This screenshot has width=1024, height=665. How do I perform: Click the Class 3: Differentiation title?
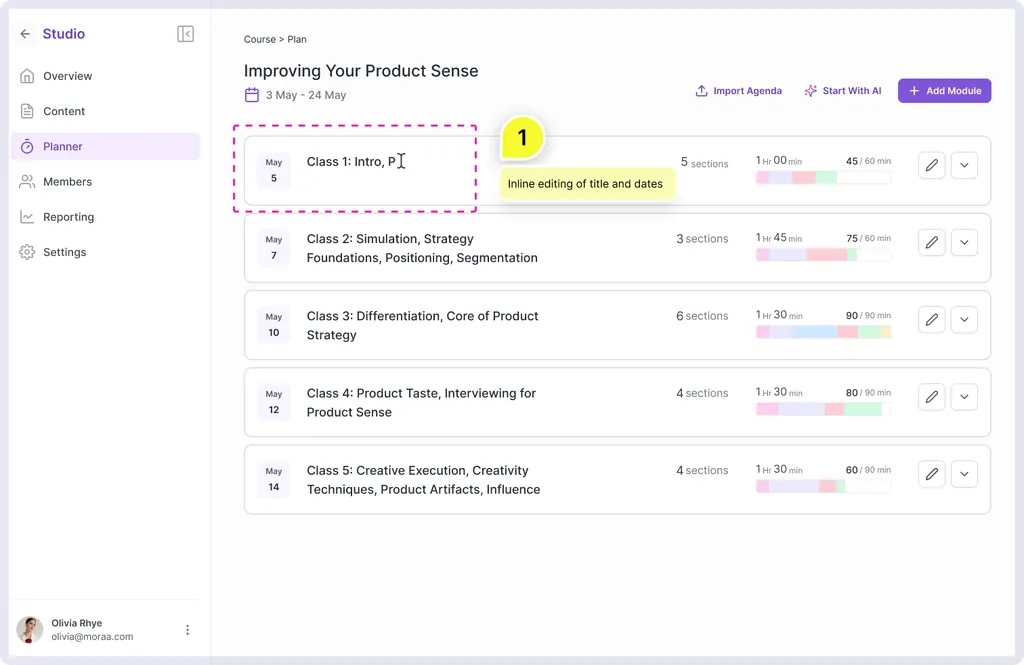[423, 325]
